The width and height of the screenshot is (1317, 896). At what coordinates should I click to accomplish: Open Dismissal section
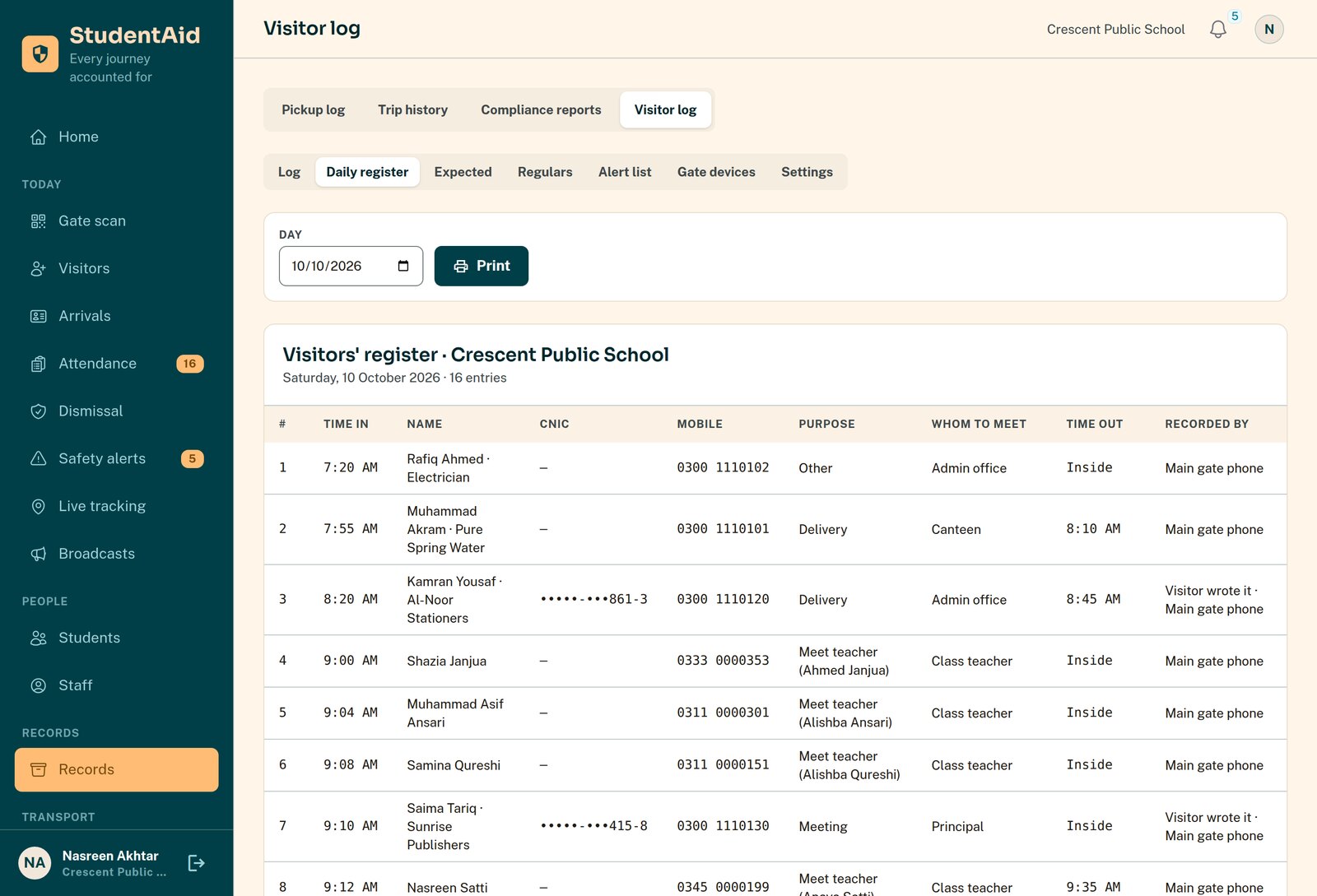pyautogui.click(x=116, y=411)
